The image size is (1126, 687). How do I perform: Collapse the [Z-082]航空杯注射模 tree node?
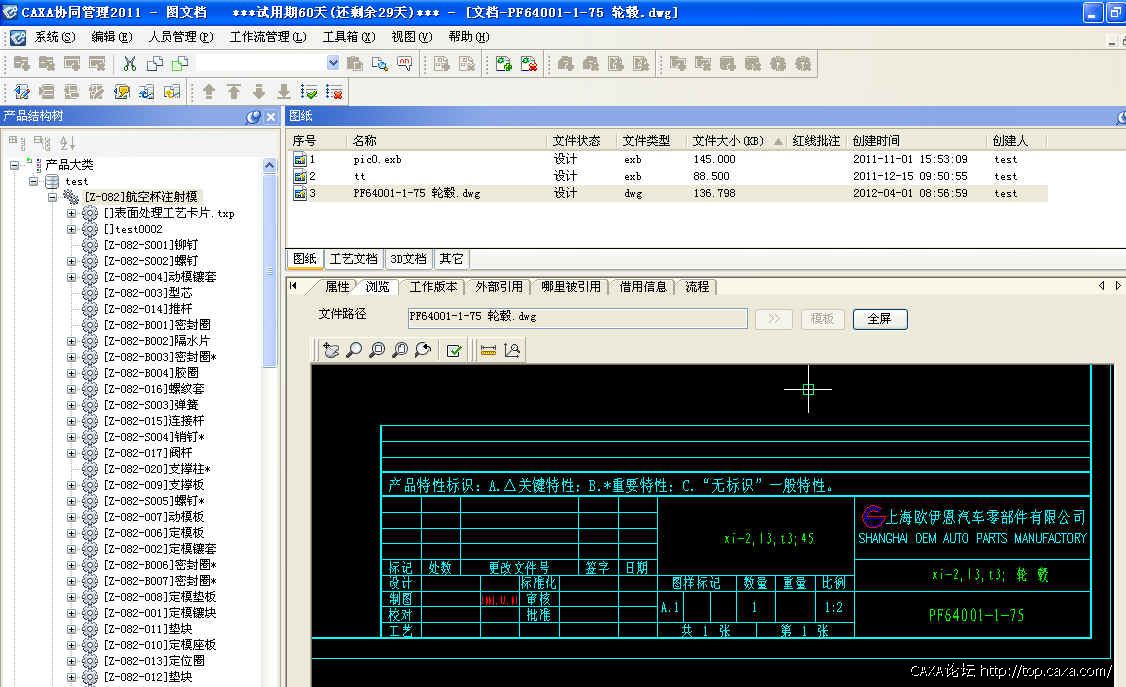(x=54, y=197)
